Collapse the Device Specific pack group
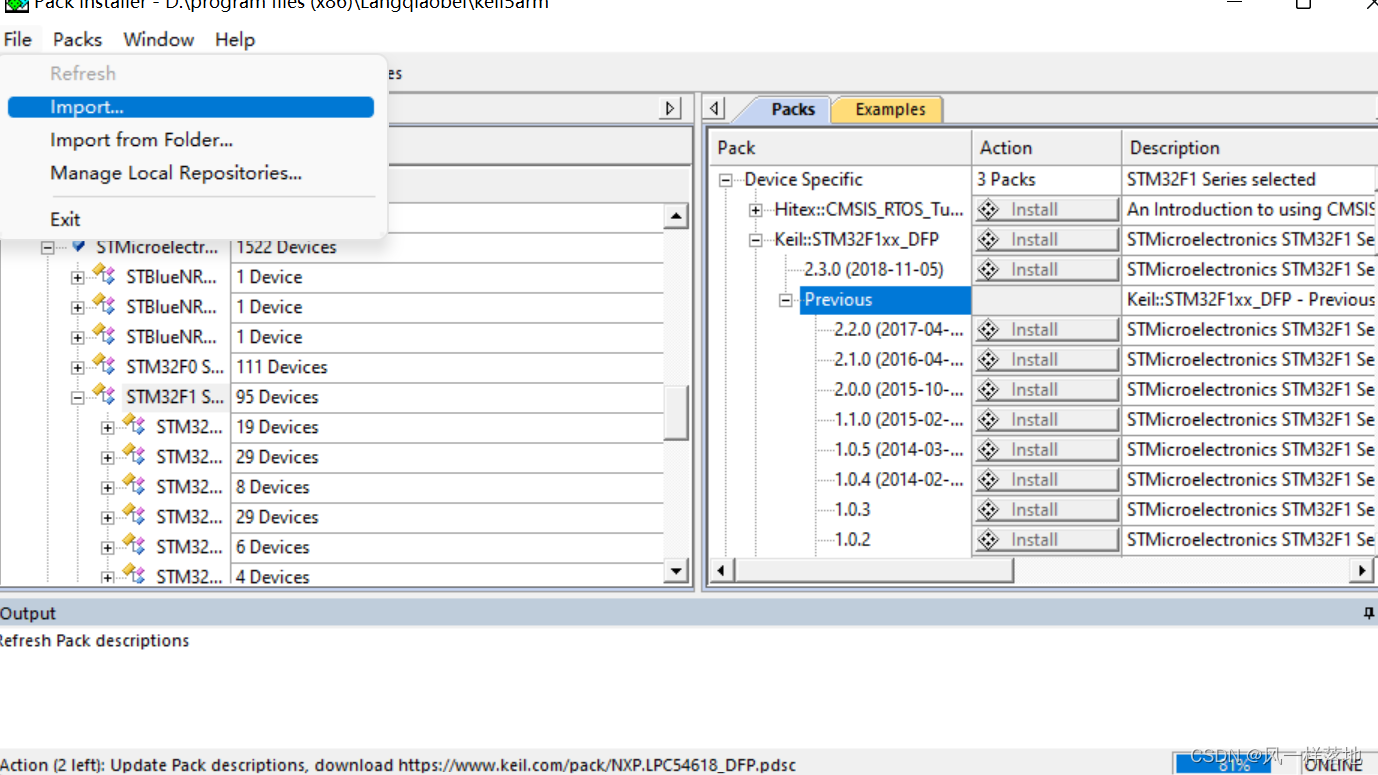1378x775 pixels. click(726, 180)
